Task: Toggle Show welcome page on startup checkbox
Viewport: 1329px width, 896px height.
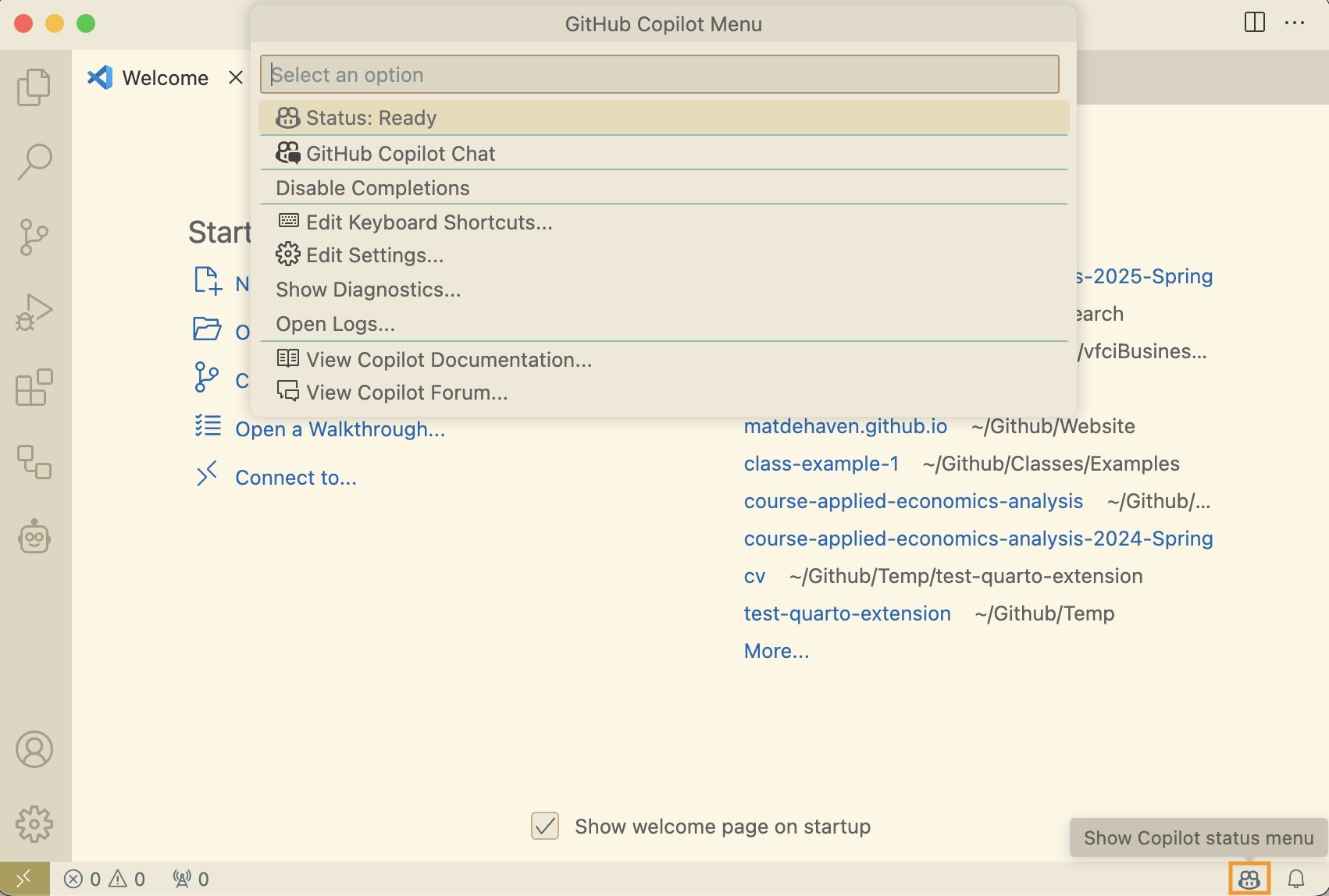Action: (545, 826)
